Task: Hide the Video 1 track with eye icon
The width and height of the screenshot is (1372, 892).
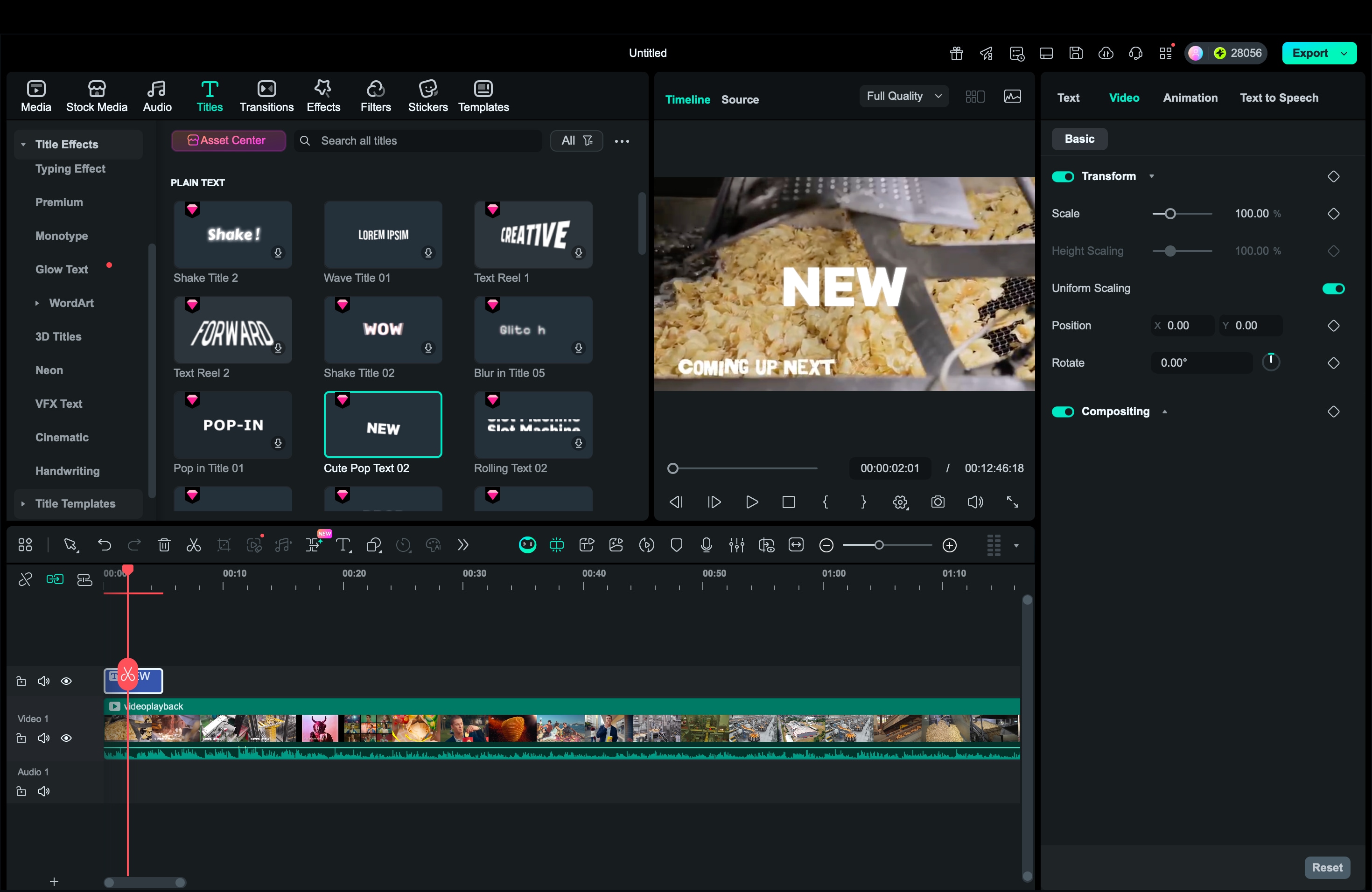Action: 66,738
